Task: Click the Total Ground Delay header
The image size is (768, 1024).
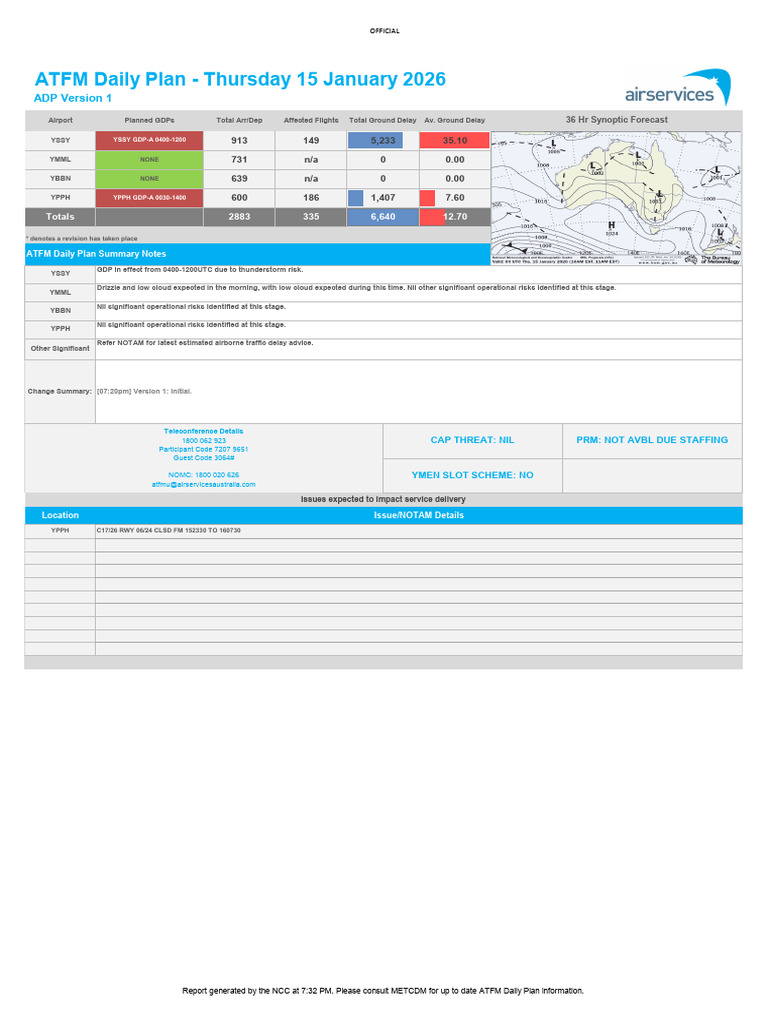Action: click(383, 120)
